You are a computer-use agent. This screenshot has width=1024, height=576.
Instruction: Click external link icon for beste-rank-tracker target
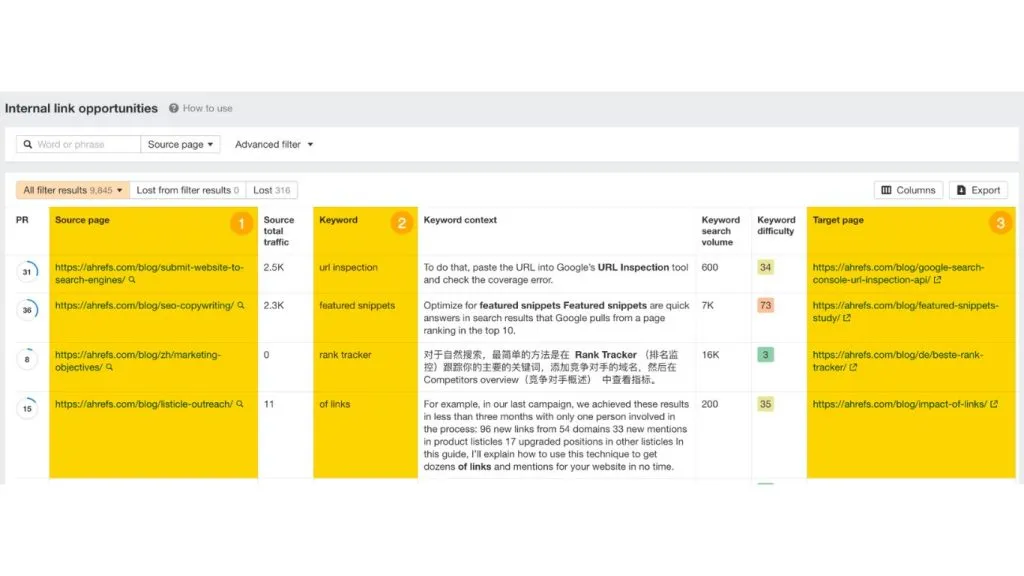click(x=853, y=368)
